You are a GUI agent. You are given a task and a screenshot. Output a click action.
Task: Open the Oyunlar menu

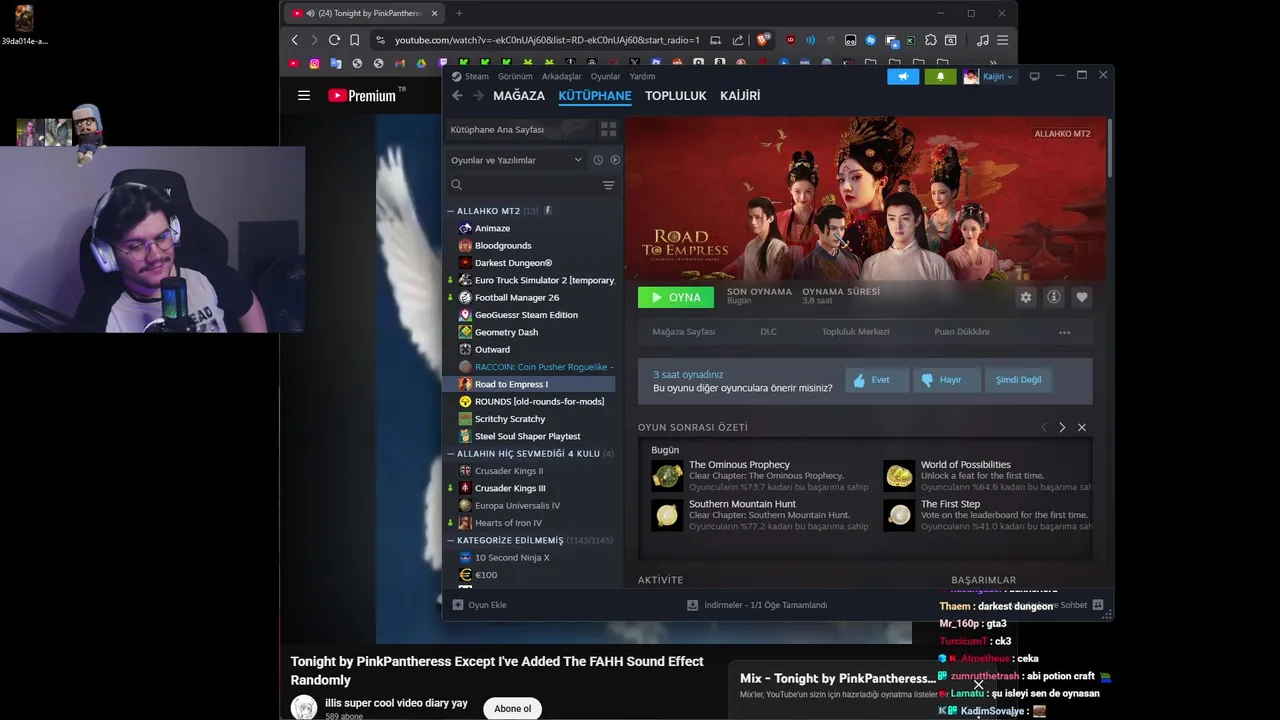pos(605,76)
